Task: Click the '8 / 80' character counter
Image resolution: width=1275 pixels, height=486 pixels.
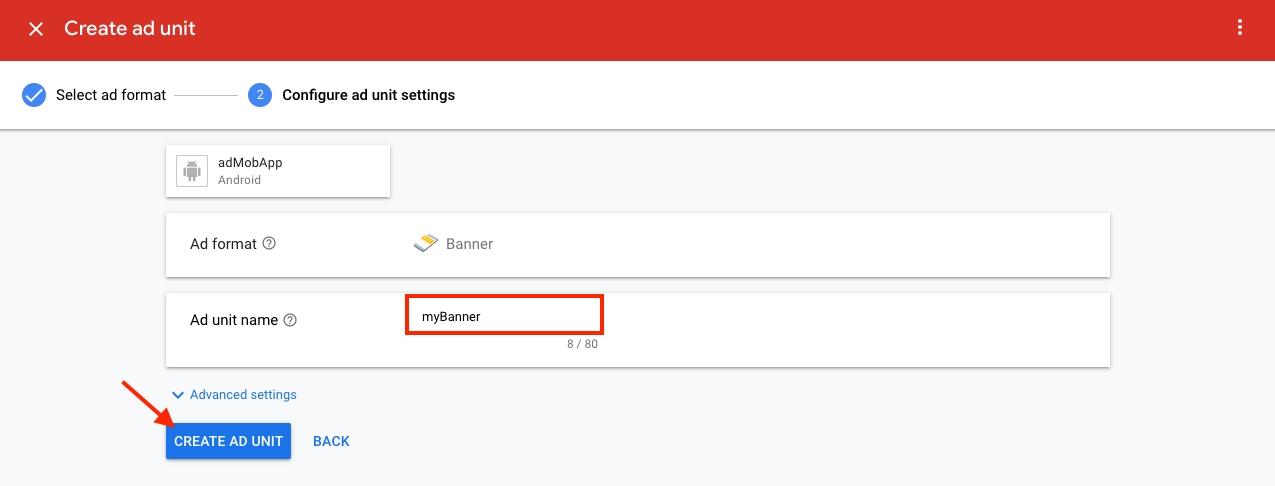Action: point(582,344)
